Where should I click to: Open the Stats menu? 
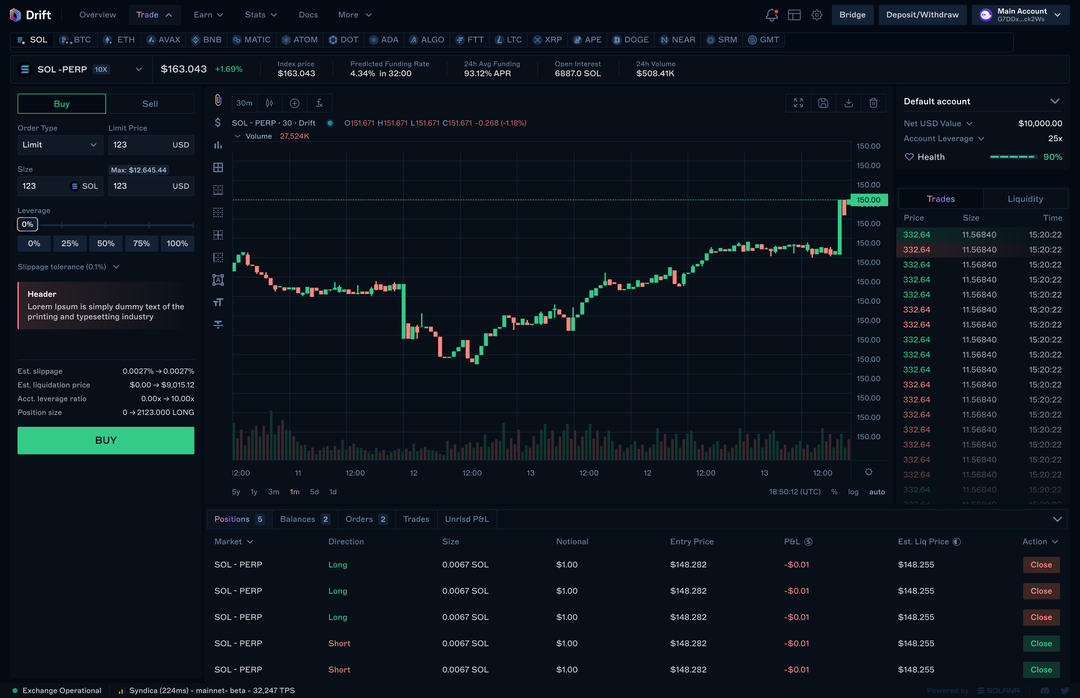[x=260, y=14]
